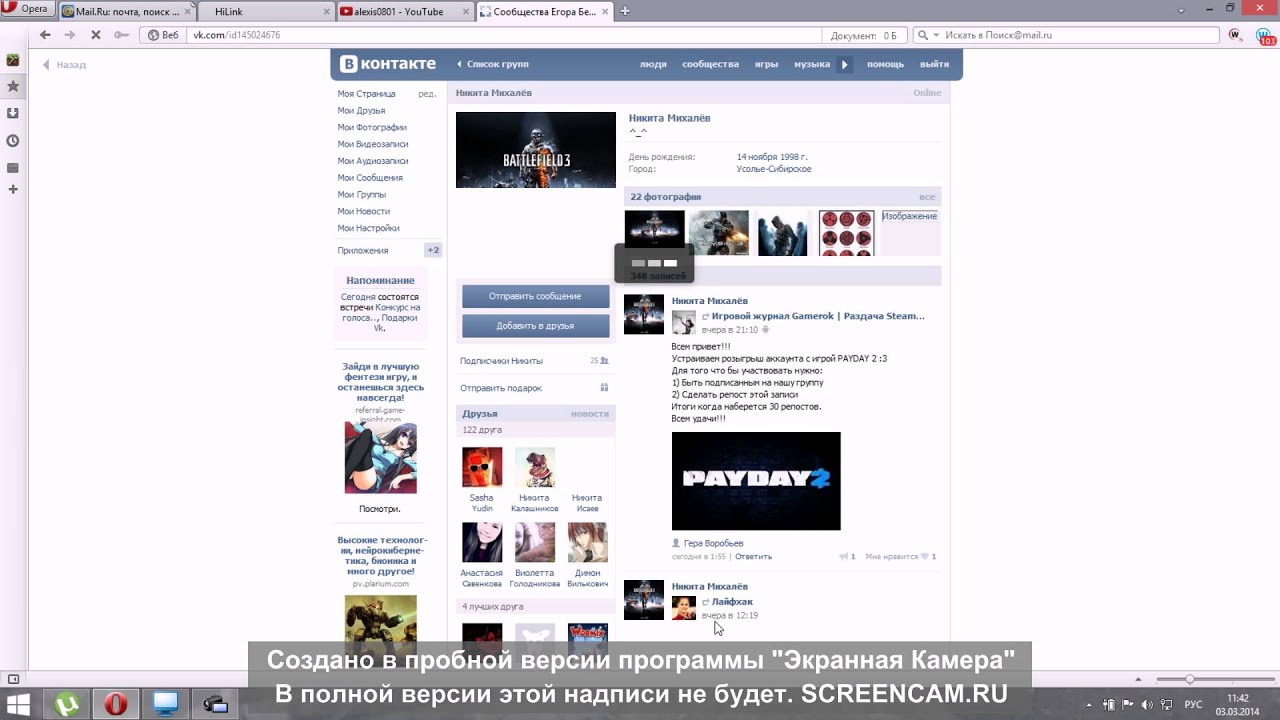The width and height of the screenshot is (1280, 720).
Task: Open the Assassin's Creed photo thumbnail
Action: point(782,232)
